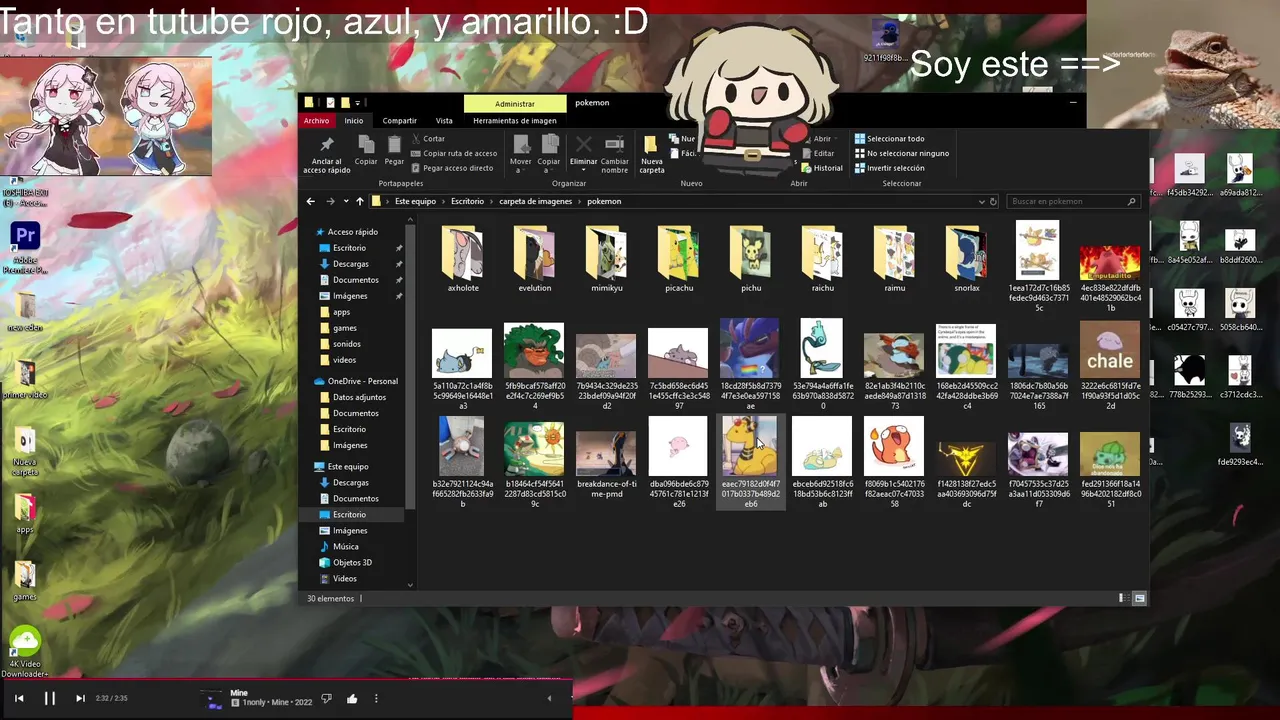Viewport: 1280px width, 720px height.
Task: Go up one folder level arrow
Action: 360,201
